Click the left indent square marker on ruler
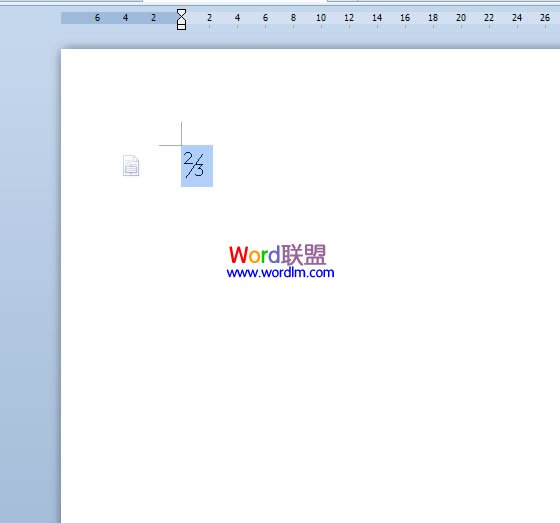 pyautogui.click(x=181, y=27)
